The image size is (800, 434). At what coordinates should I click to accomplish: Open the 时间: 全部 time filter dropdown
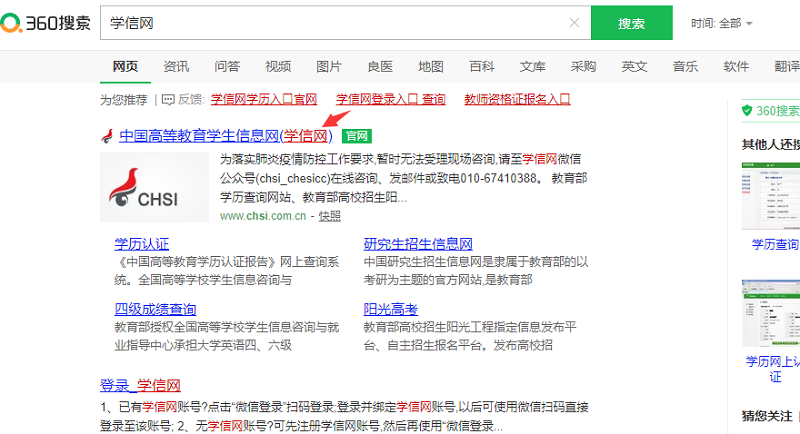coord(721,23)
